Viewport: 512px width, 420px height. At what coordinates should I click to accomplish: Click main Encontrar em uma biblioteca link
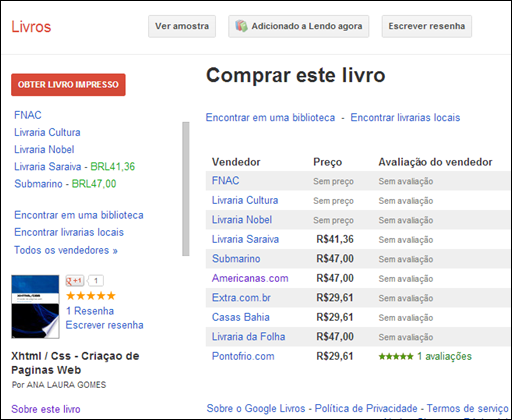point(270,118)
